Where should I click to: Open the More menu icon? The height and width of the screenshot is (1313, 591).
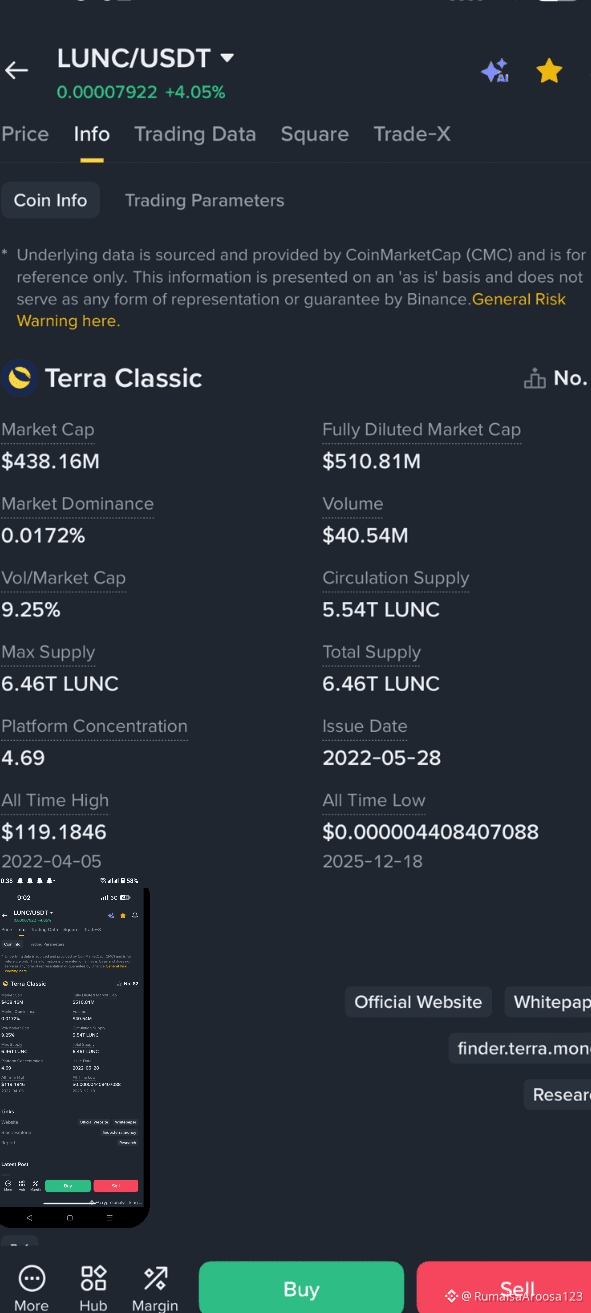31,1288
